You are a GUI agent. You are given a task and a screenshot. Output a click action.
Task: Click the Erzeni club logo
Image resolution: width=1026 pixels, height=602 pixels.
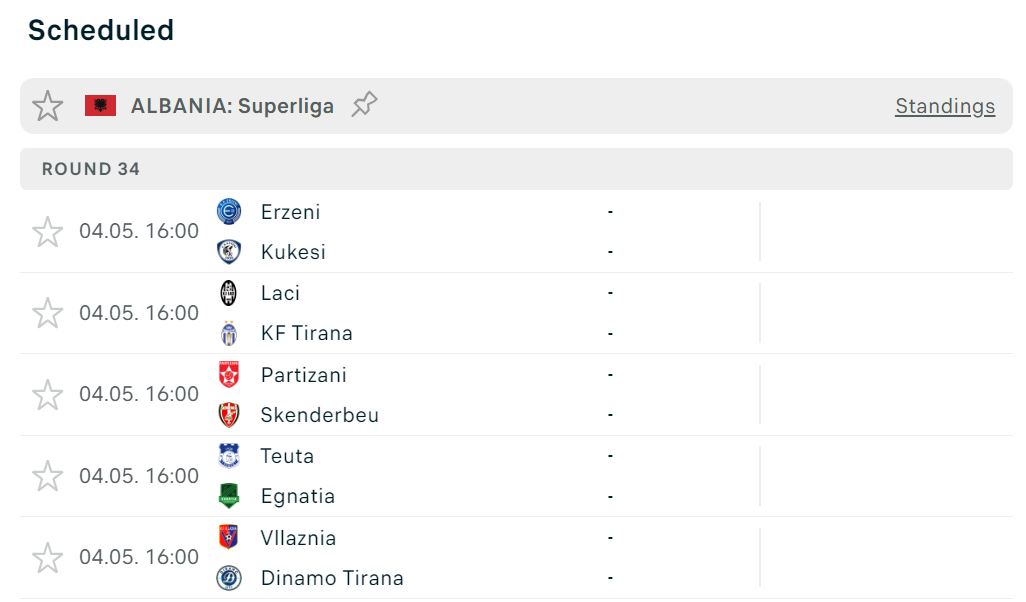point(229,212)
